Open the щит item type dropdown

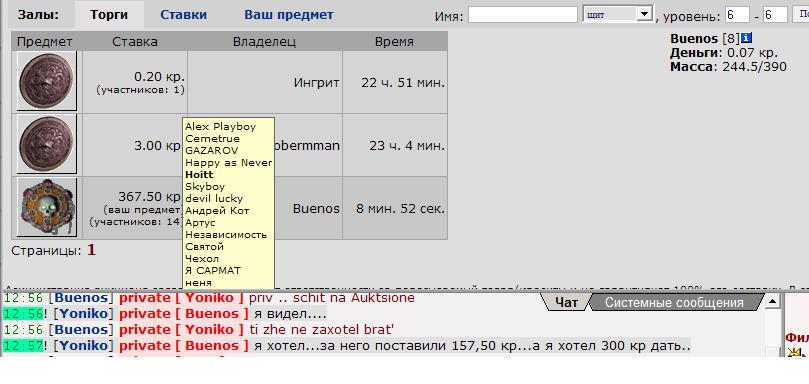pyautogui.click(x=618, y=14)
